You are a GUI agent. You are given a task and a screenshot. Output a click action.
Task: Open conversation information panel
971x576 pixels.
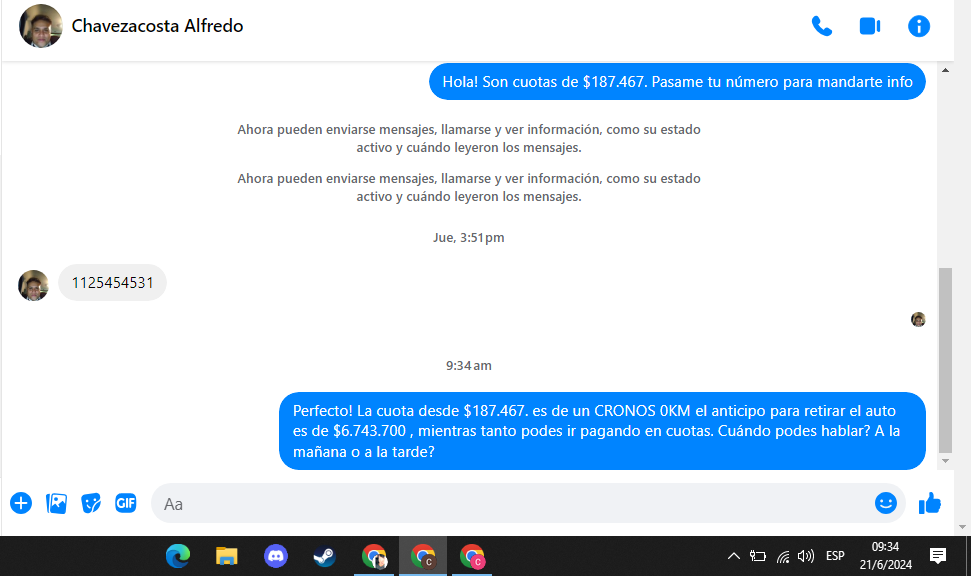[919, 26]
